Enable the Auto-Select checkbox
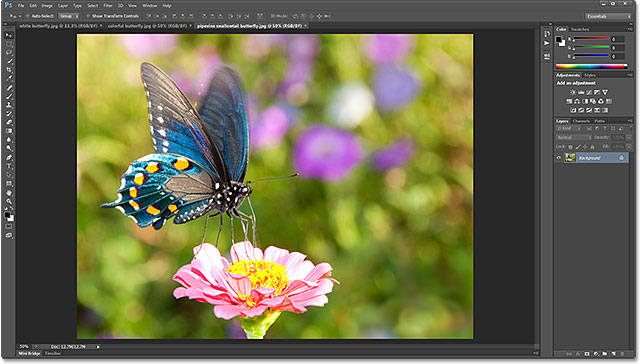640x364 pixels. pos(28,16)
